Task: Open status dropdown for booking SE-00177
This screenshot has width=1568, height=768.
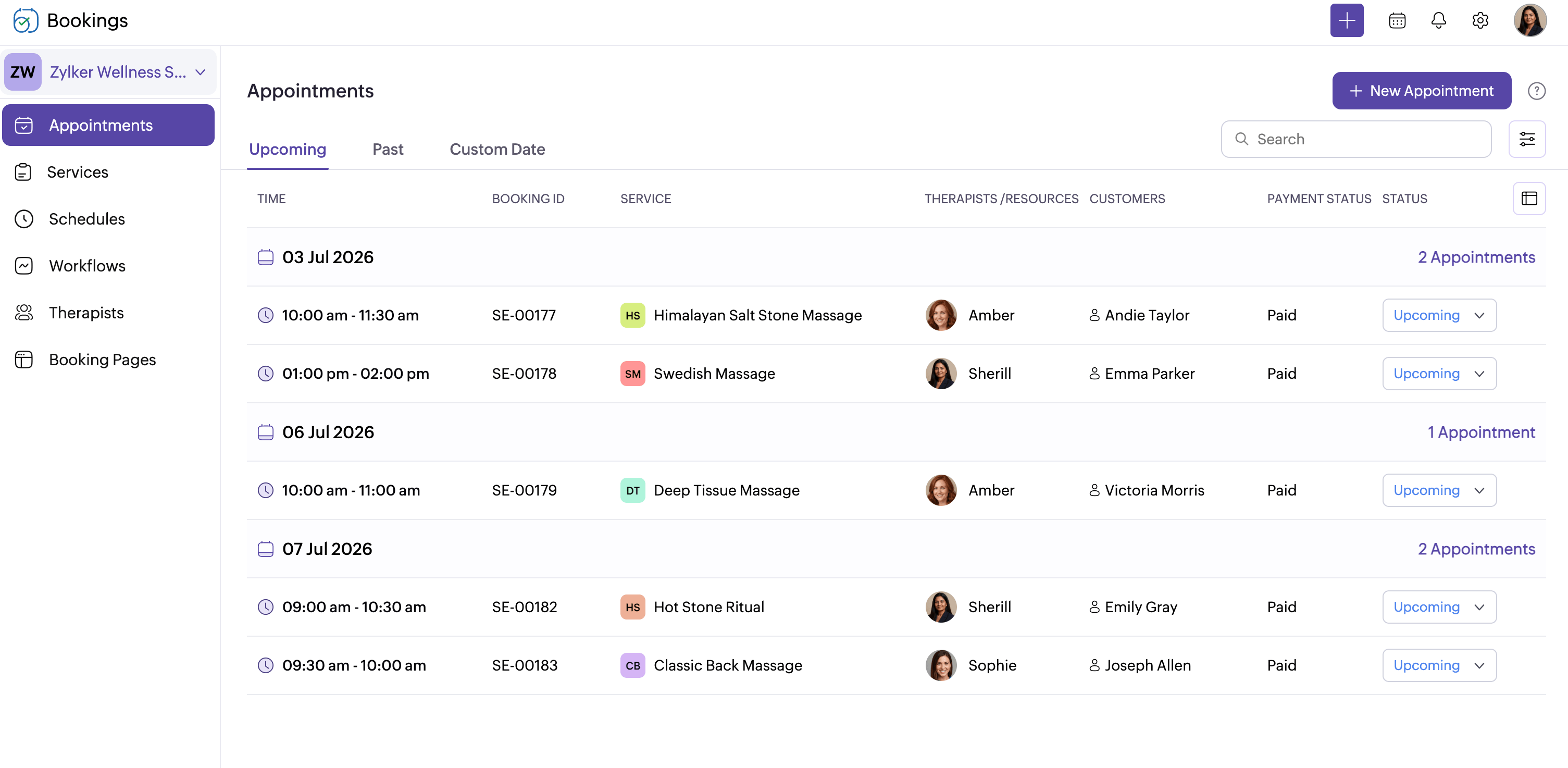Action: coord(1439,315)
